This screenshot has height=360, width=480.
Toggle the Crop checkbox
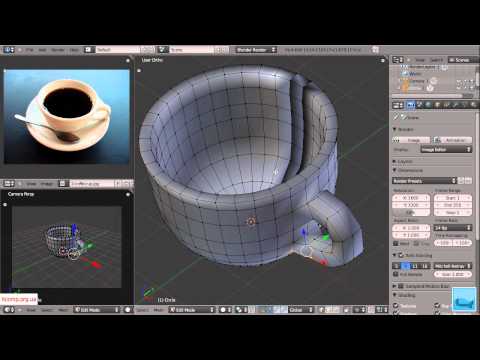[417, 244]
